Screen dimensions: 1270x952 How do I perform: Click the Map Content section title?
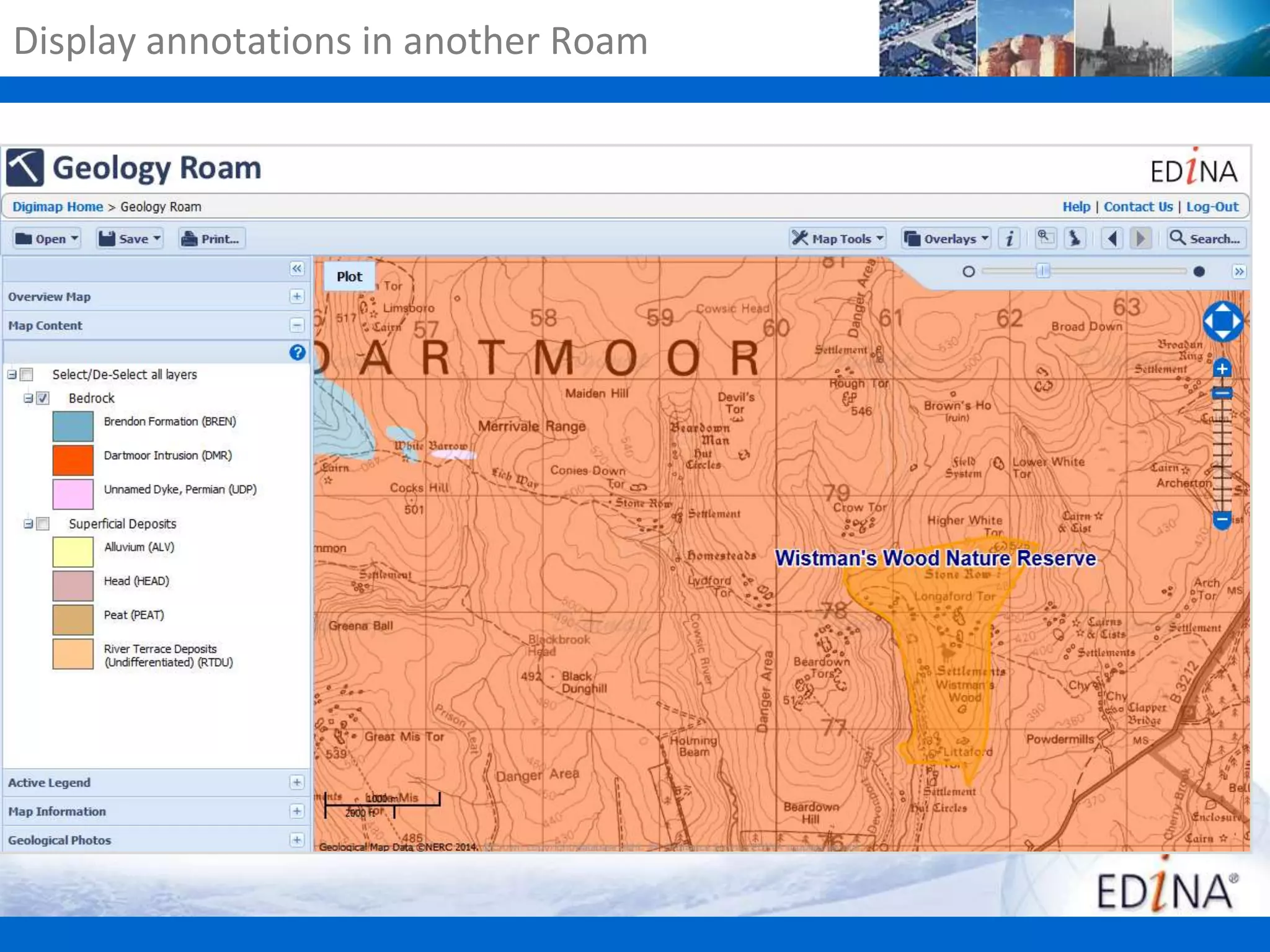click(45, 325)
